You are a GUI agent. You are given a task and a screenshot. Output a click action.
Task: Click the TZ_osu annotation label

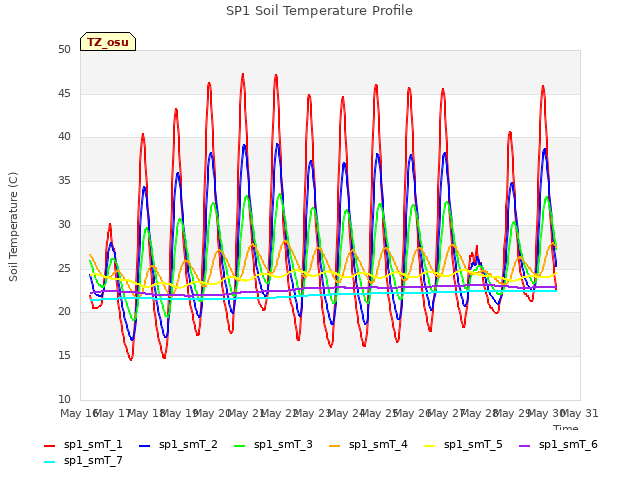tap(108, 42)
